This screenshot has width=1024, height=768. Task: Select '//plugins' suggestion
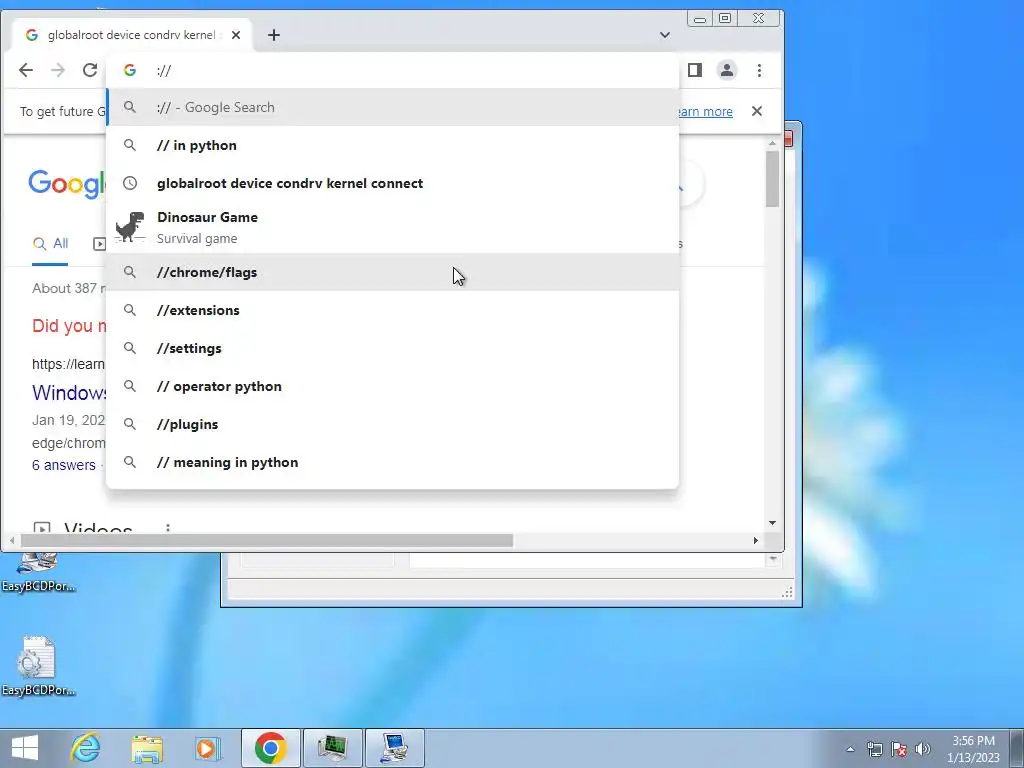pyautogui.click(x=392, y=424)
